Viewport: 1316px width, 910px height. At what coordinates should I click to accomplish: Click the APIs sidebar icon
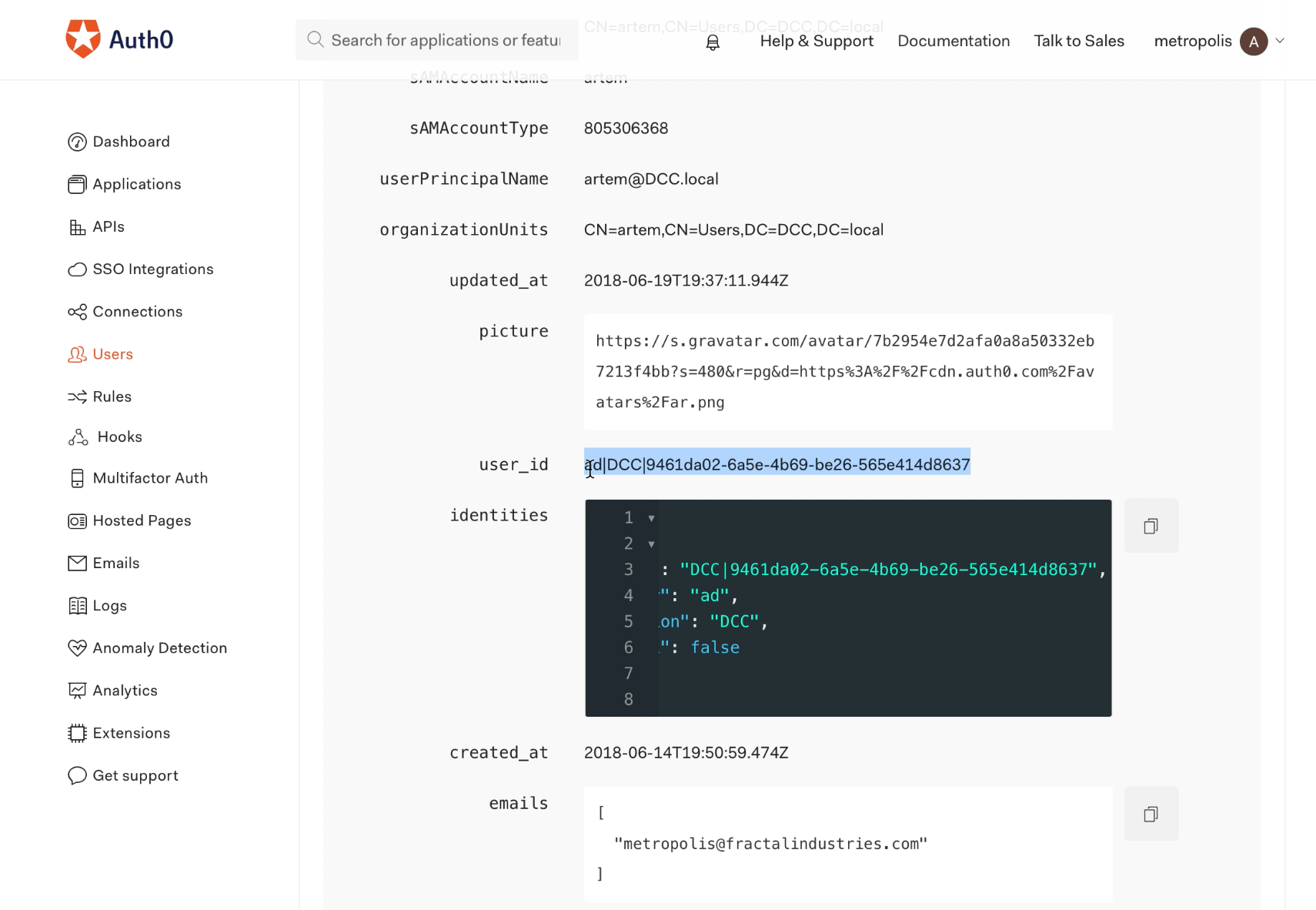[77, 227]
